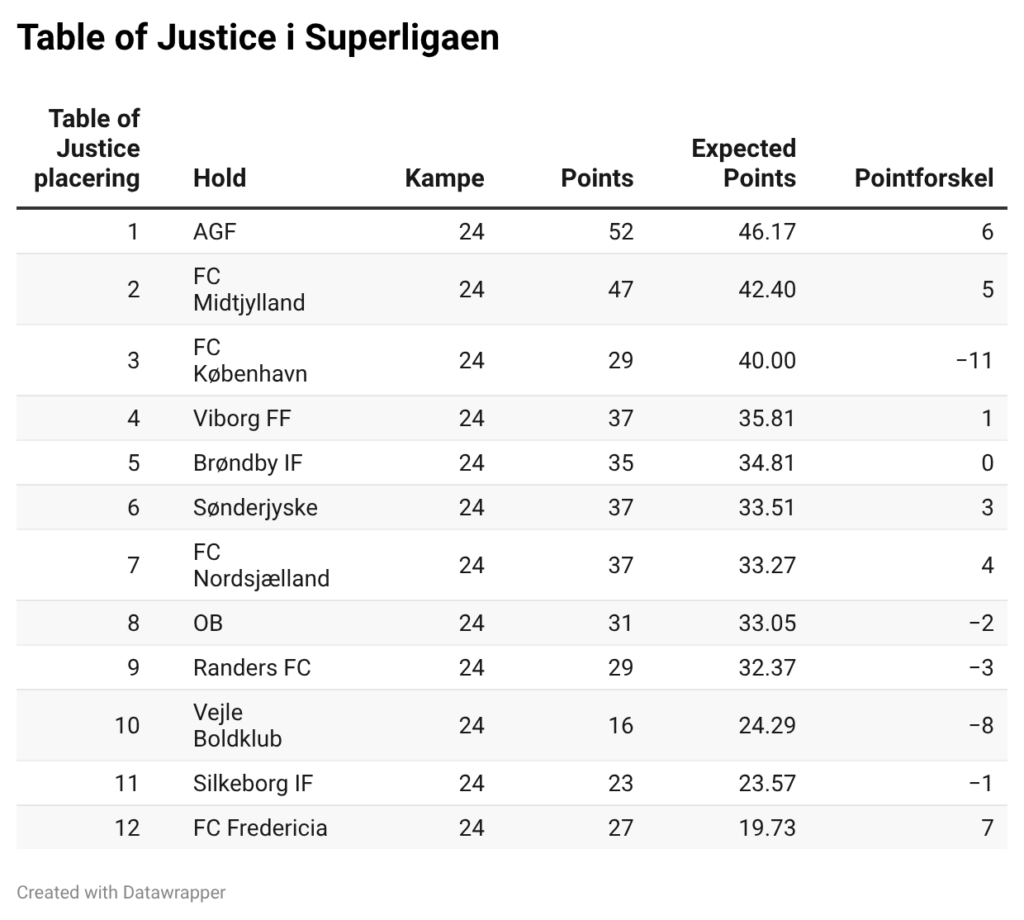Select the Brøndby IF team cell
Viewport: 1024px width, 920px height.
point(247,463)
